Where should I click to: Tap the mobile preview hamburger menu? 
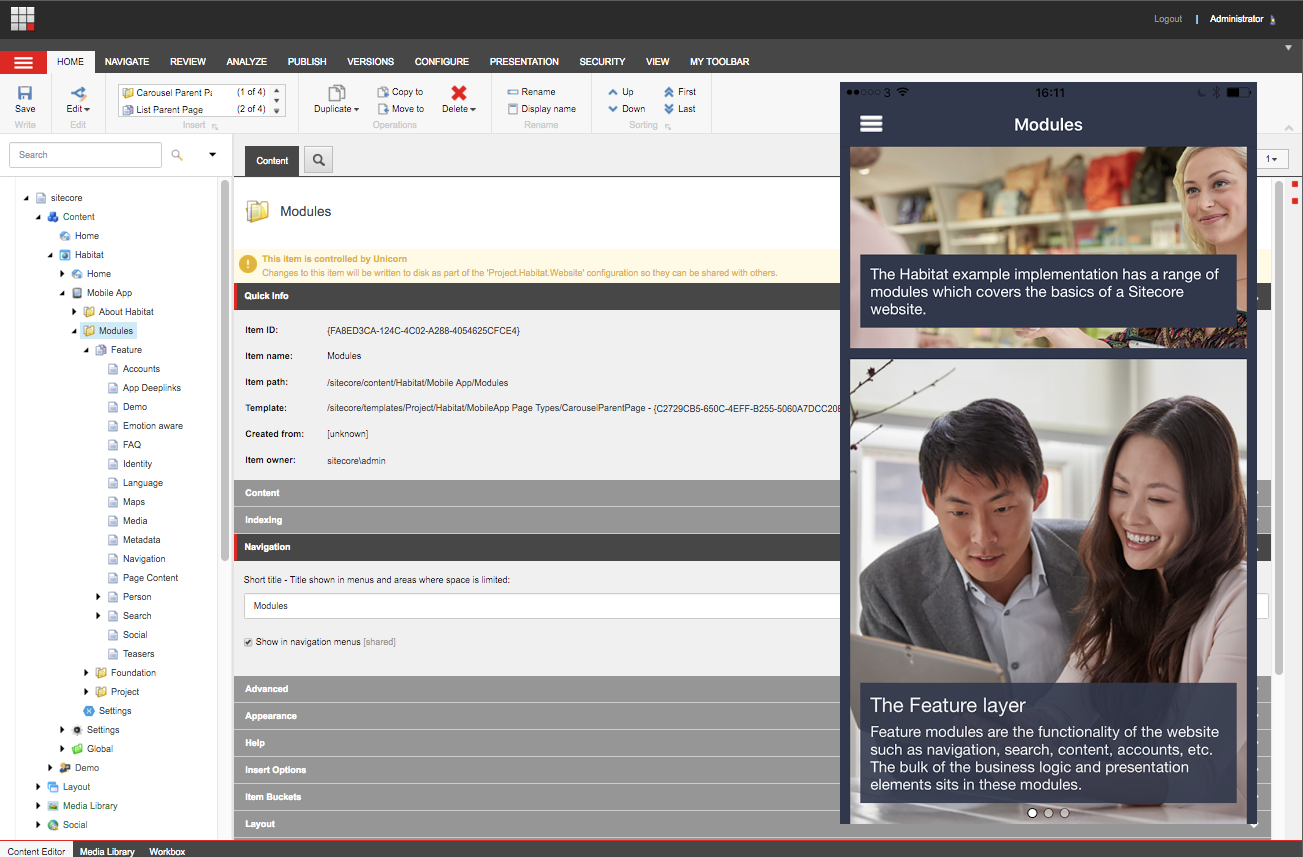coord(871,124)
